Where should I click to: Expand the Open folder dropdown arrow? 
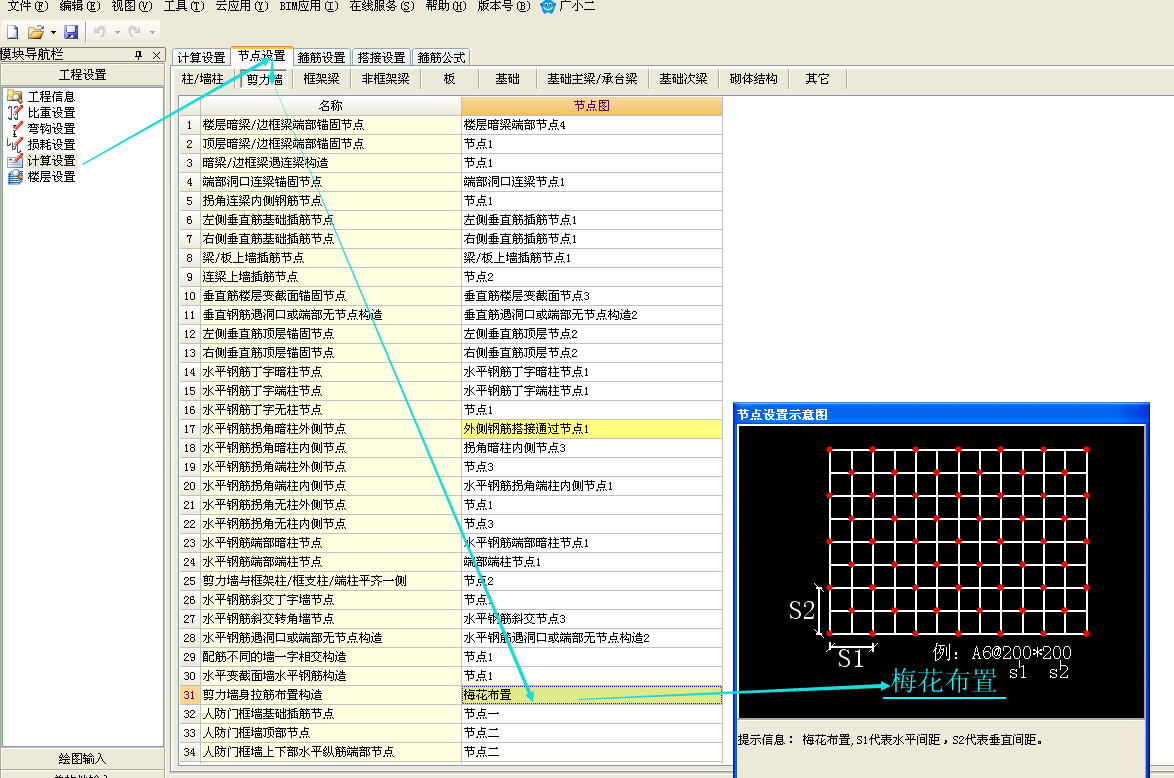pos(53,32)
